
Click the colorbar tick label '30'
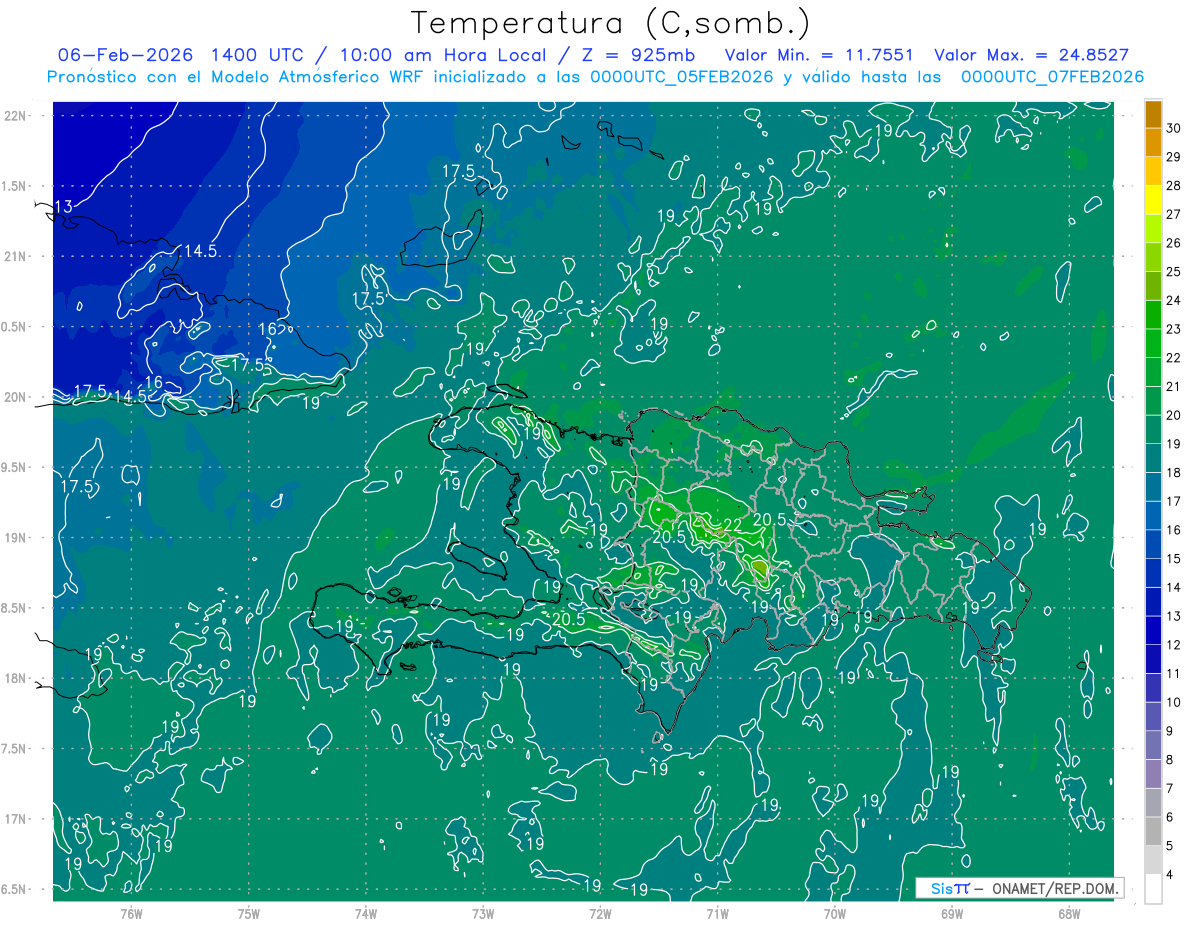[1174, 127]
